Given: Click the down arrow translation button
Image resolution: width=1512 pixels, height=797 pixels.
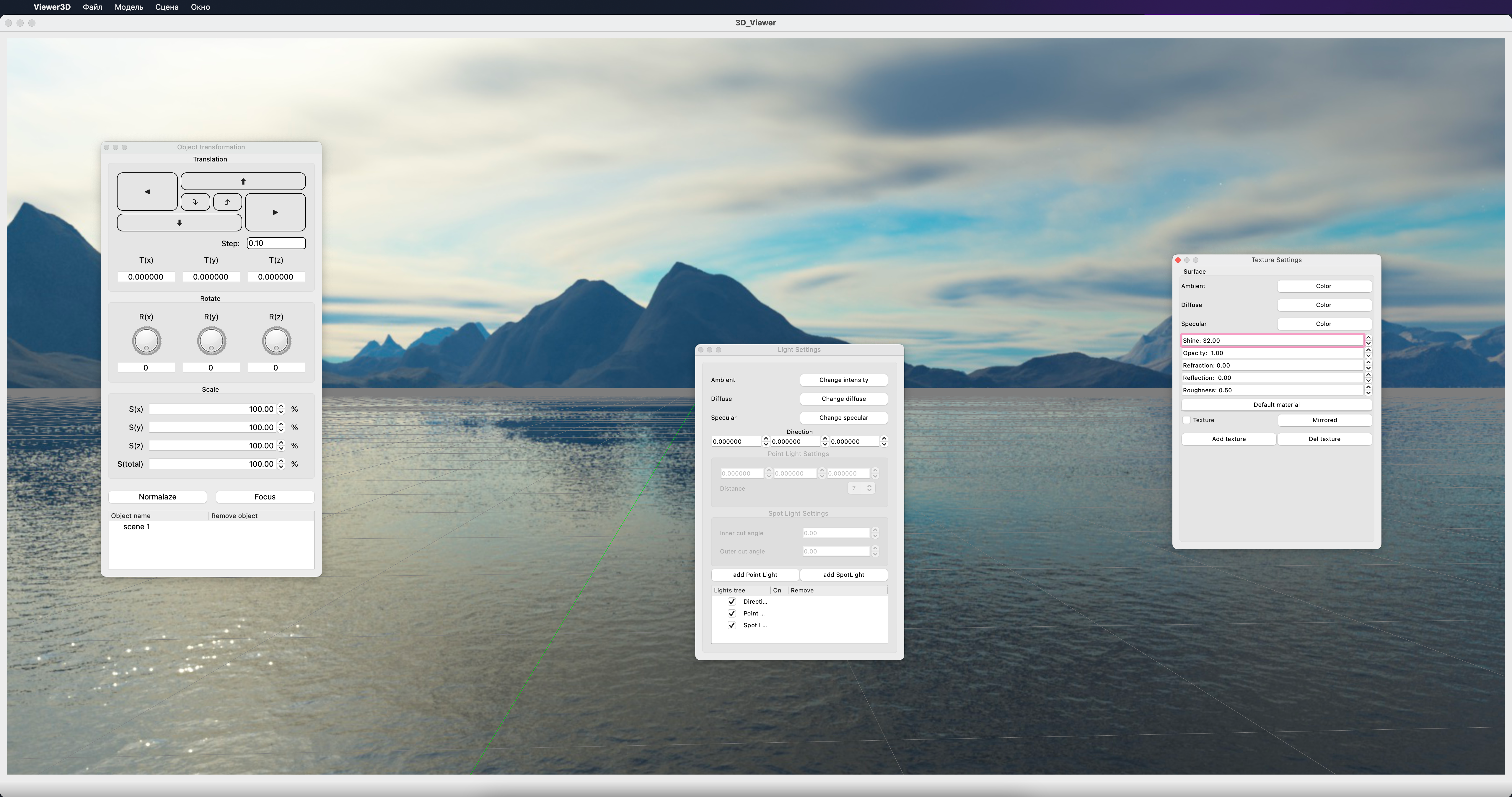Looking at the screenshot, I should 179,223.
